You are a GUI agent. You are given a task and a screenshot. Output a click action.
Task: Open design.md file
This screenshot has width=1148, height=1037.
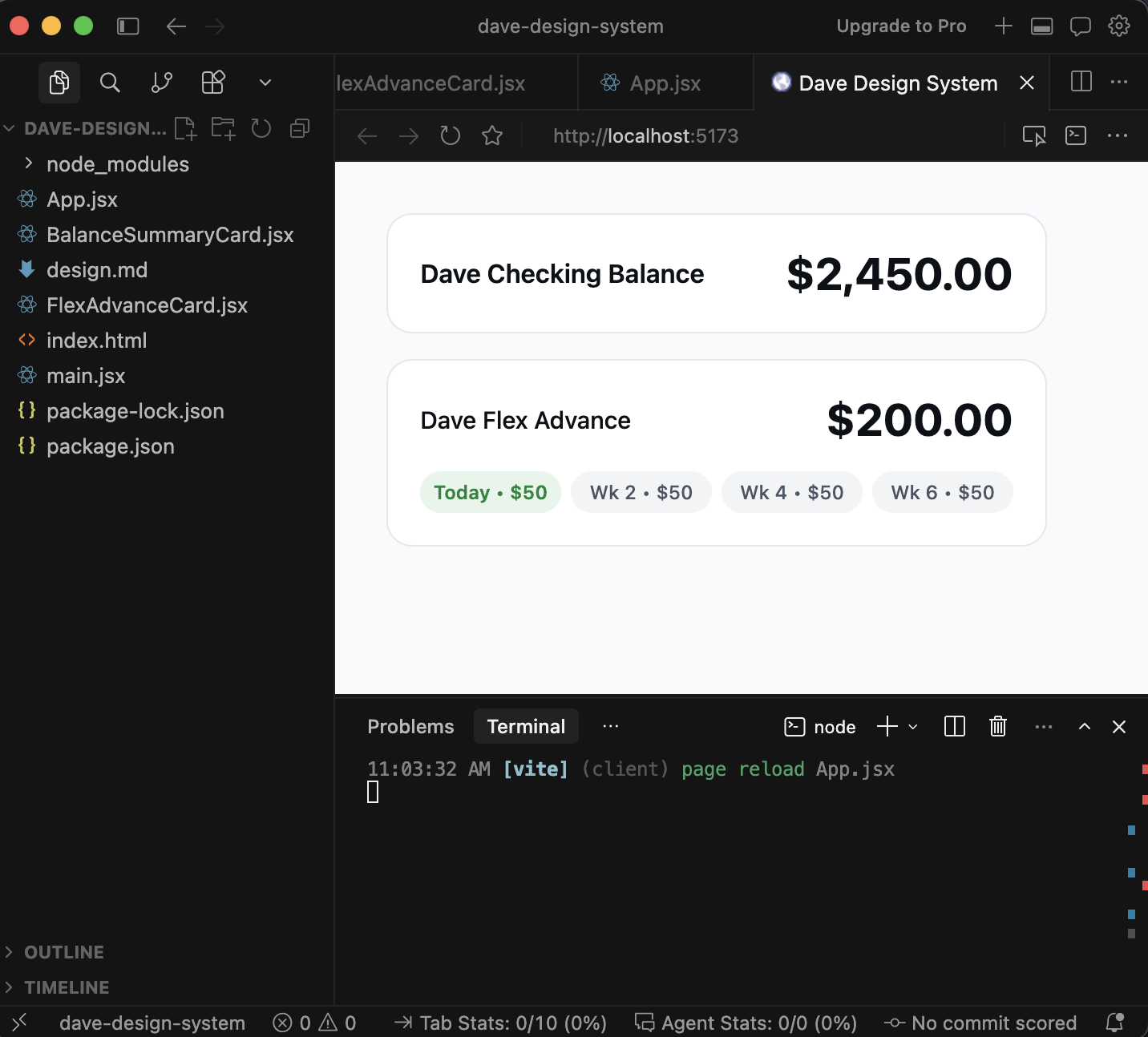167,270
